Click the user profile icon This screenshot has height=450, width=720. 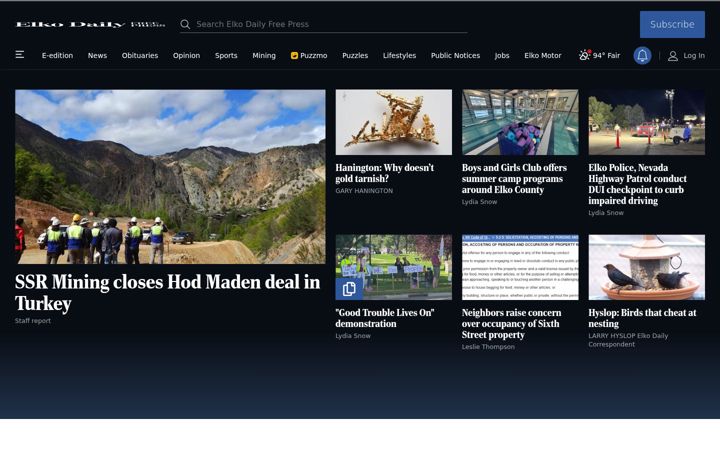[x=673, y=56]
